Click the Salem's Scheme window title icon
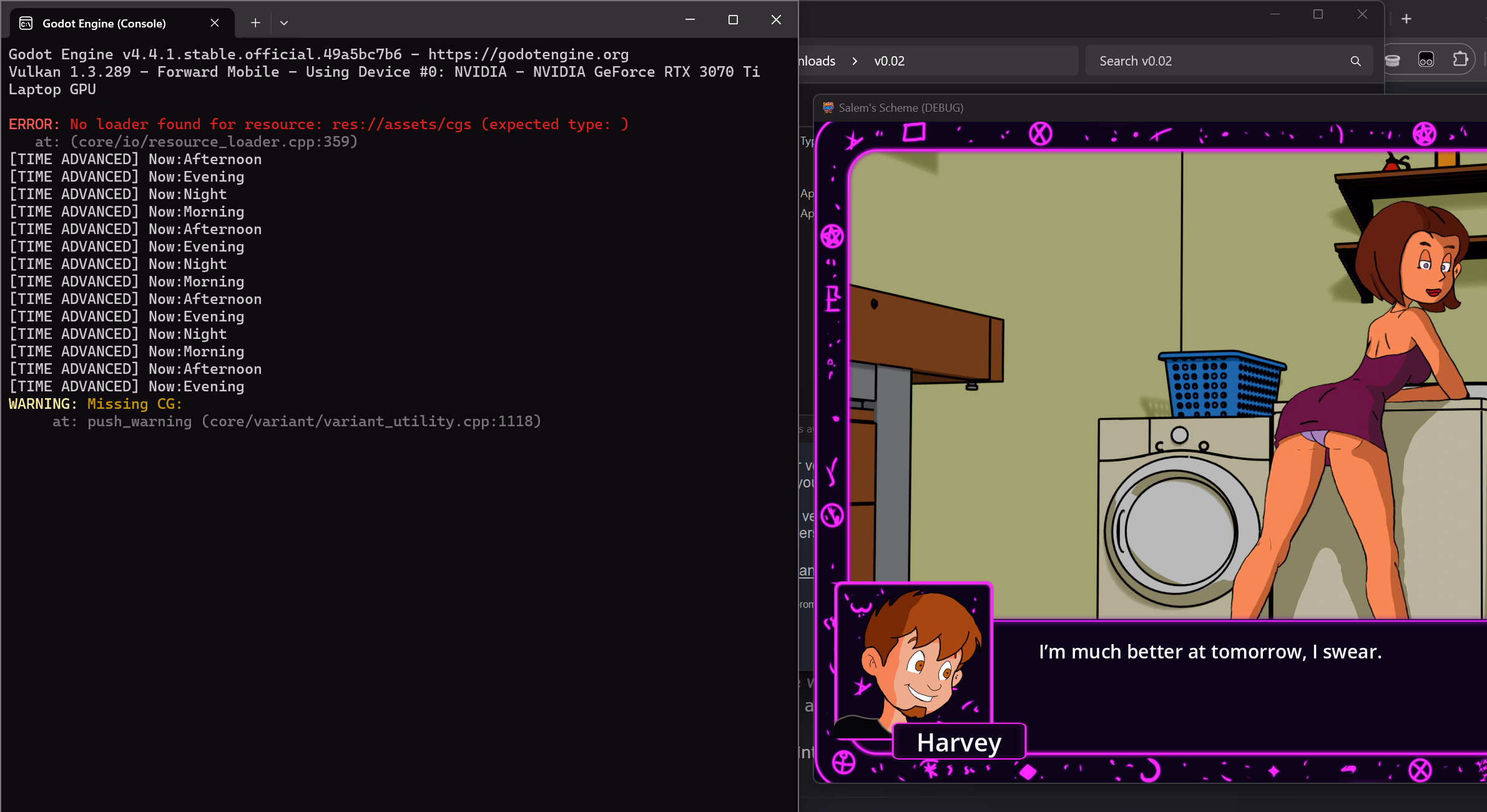 click(x=828, y=107)
